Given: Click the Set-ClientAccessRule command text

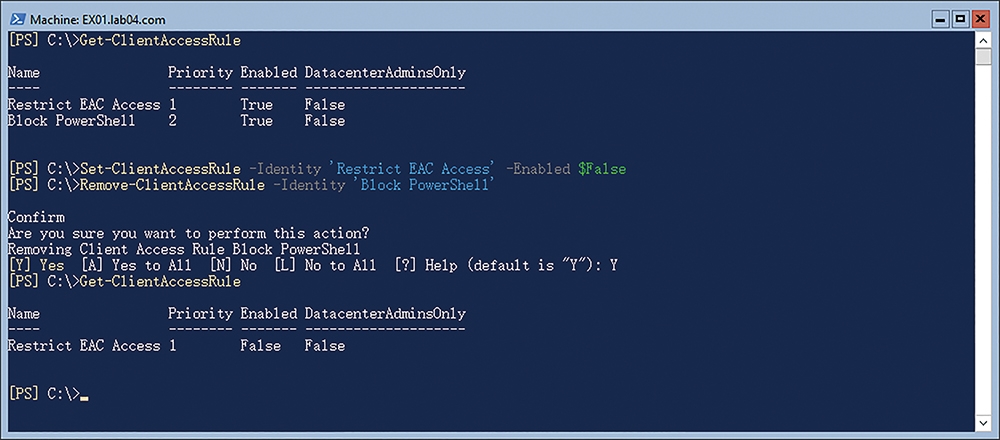Looking at the screenshot, I should click(x=160, y=169).
